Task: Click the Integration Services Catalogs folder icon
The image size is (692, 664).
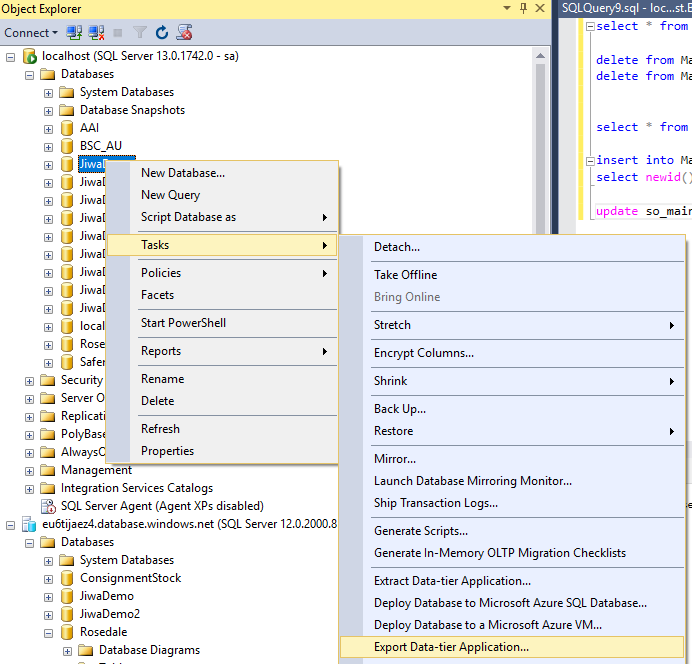Action: tap(48, 488)
